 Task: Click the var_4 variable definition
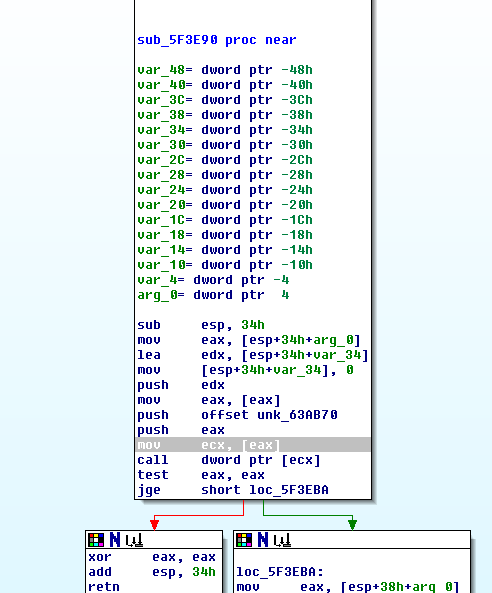[x=213, y=280]
